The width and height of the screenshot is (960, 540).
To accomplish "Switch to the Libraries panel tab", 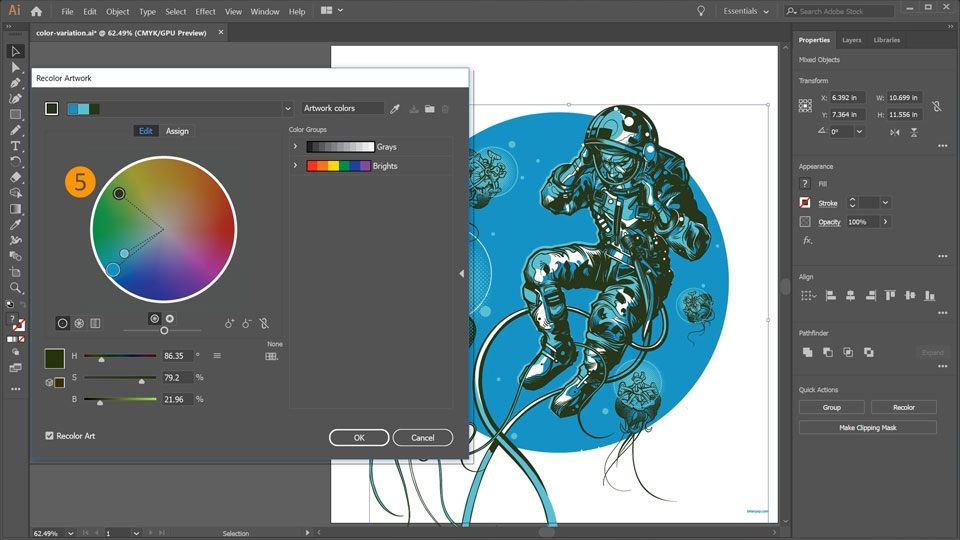I will [887, 40].
